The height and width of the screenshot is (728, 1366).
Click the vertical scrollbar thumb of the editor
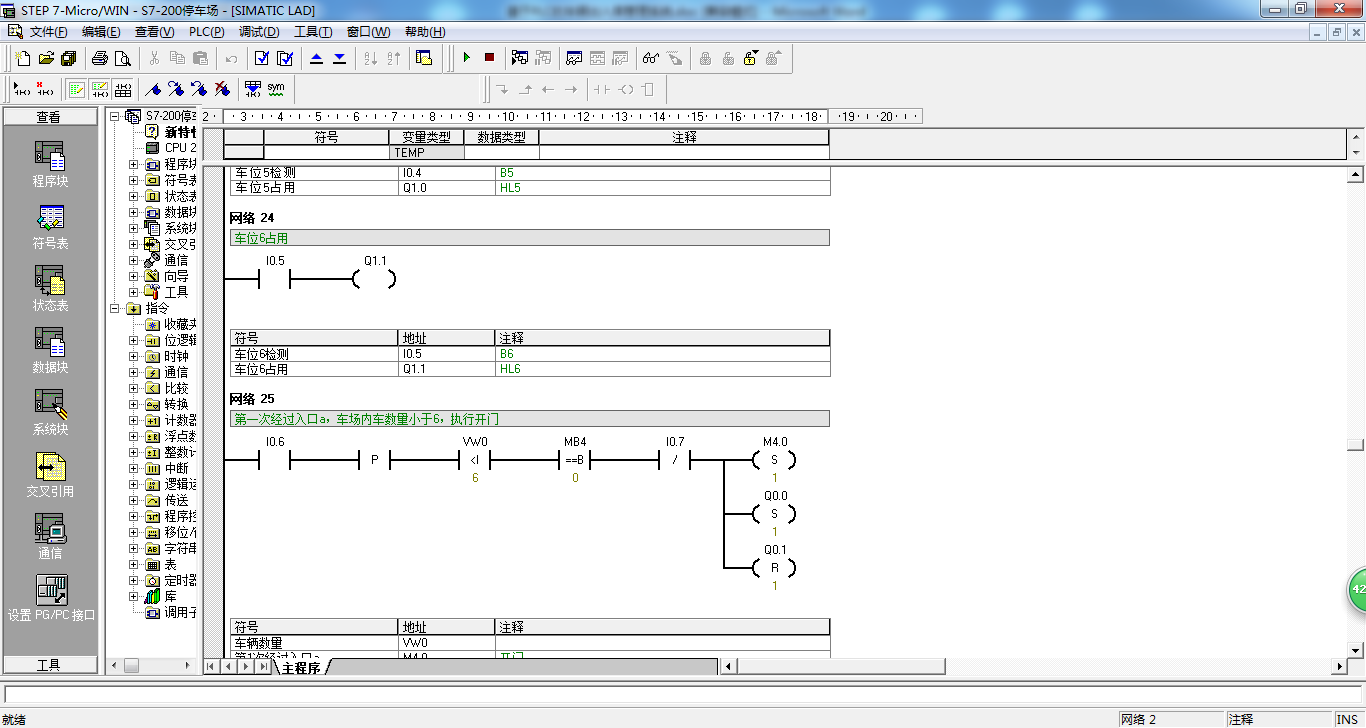pyautogui.click(x=1355, y=445)
